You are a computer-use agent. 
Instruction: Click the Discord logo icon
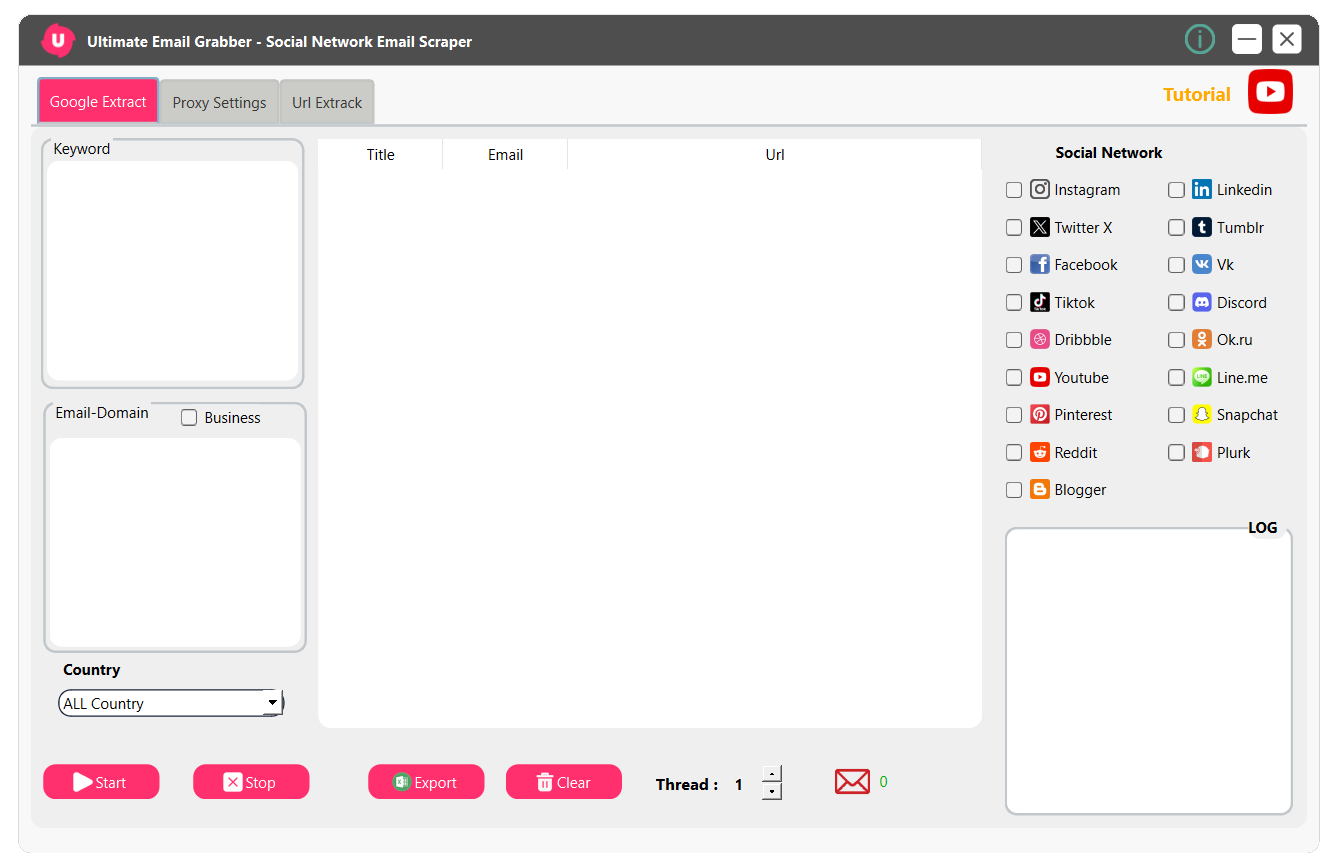(x=1202, y=302)
